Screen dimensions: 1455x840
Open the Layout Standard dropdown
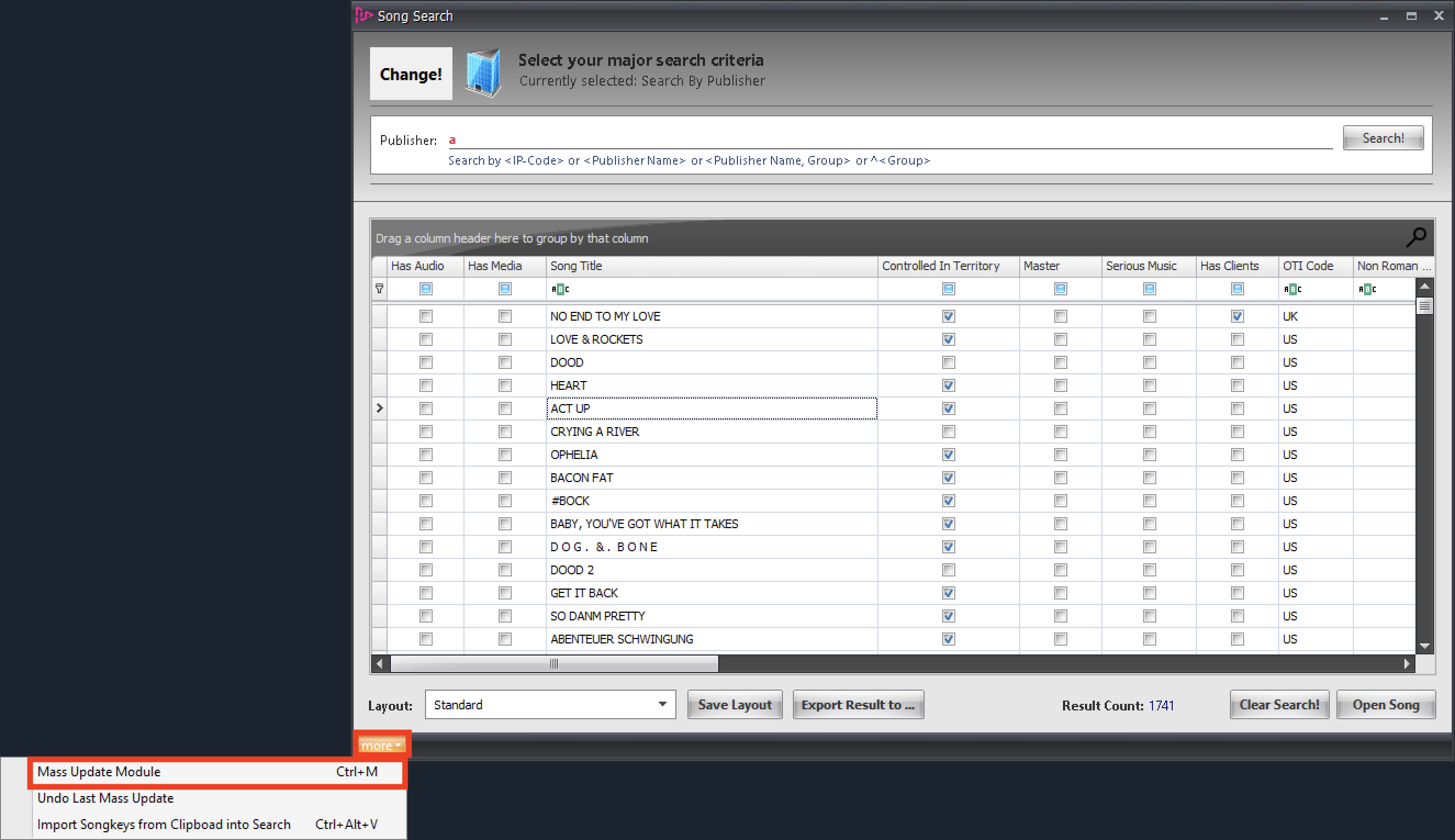[662, 704]
